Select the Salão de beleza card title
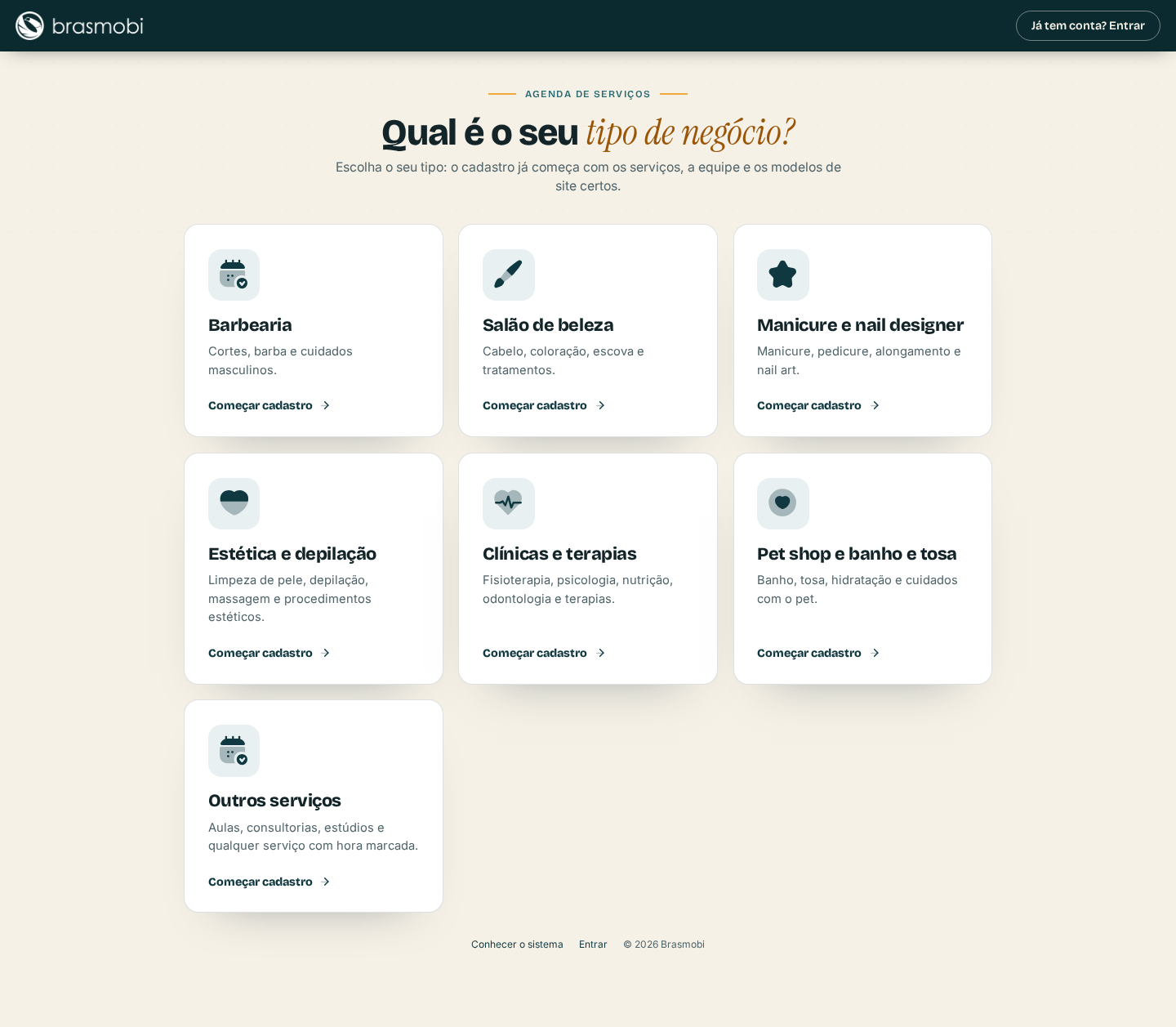 click(x=548, y=325)
